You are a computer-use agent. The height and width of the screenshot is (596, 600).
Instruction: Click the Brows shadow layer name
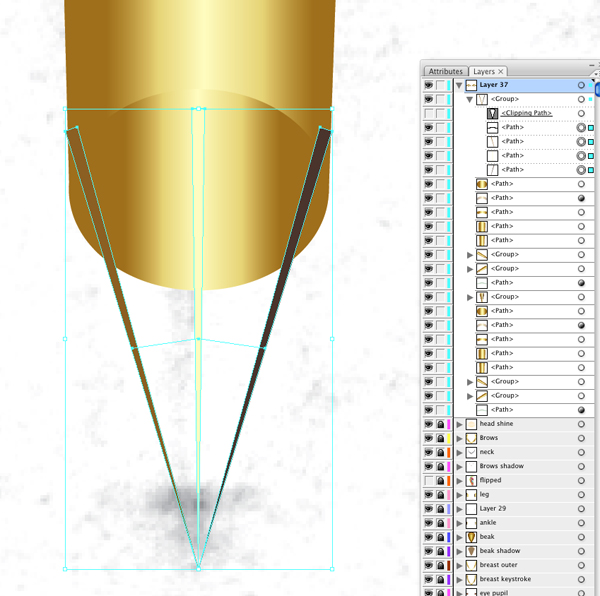pos(501,466)
